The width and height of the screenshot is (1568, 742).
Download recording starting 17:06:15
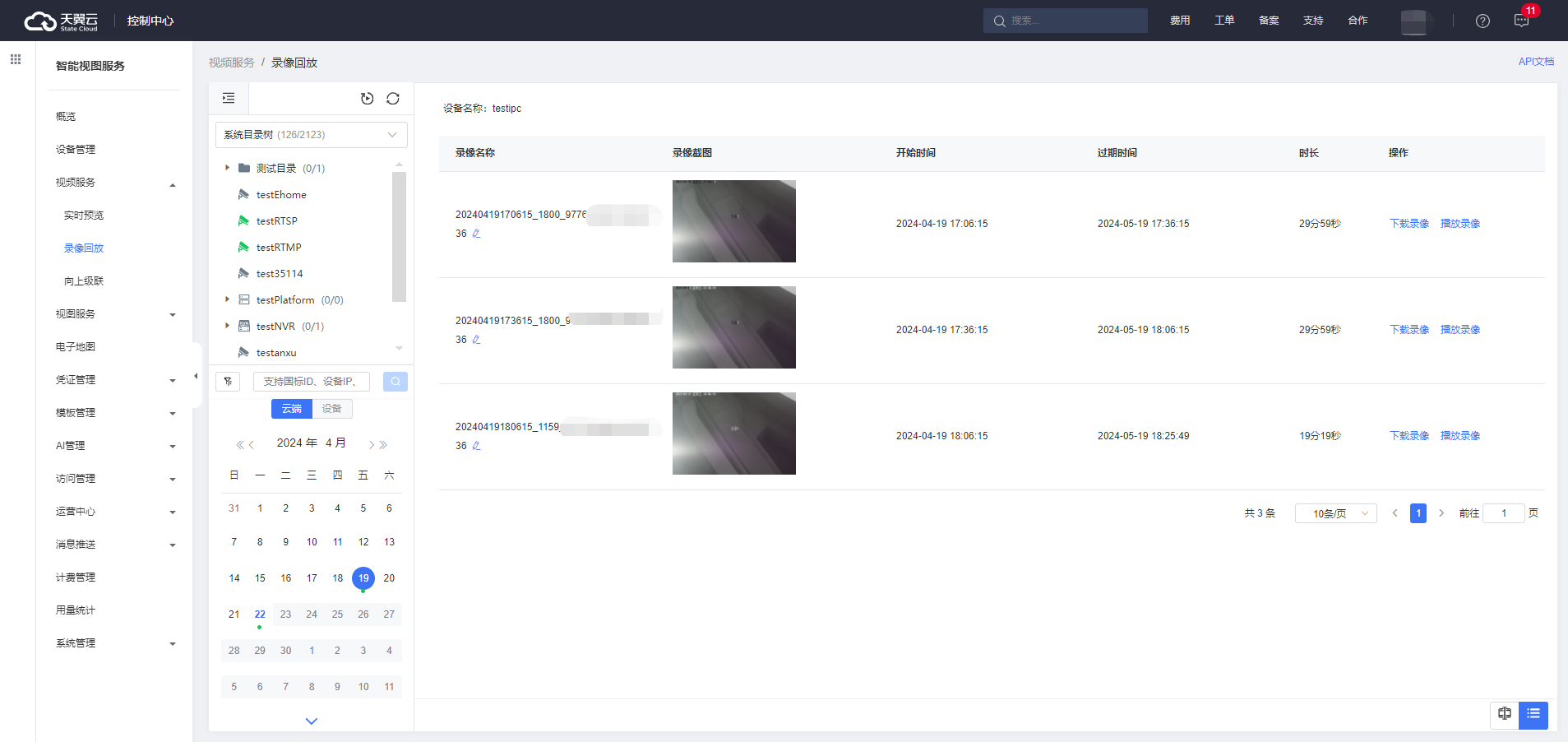[1409, 224]
